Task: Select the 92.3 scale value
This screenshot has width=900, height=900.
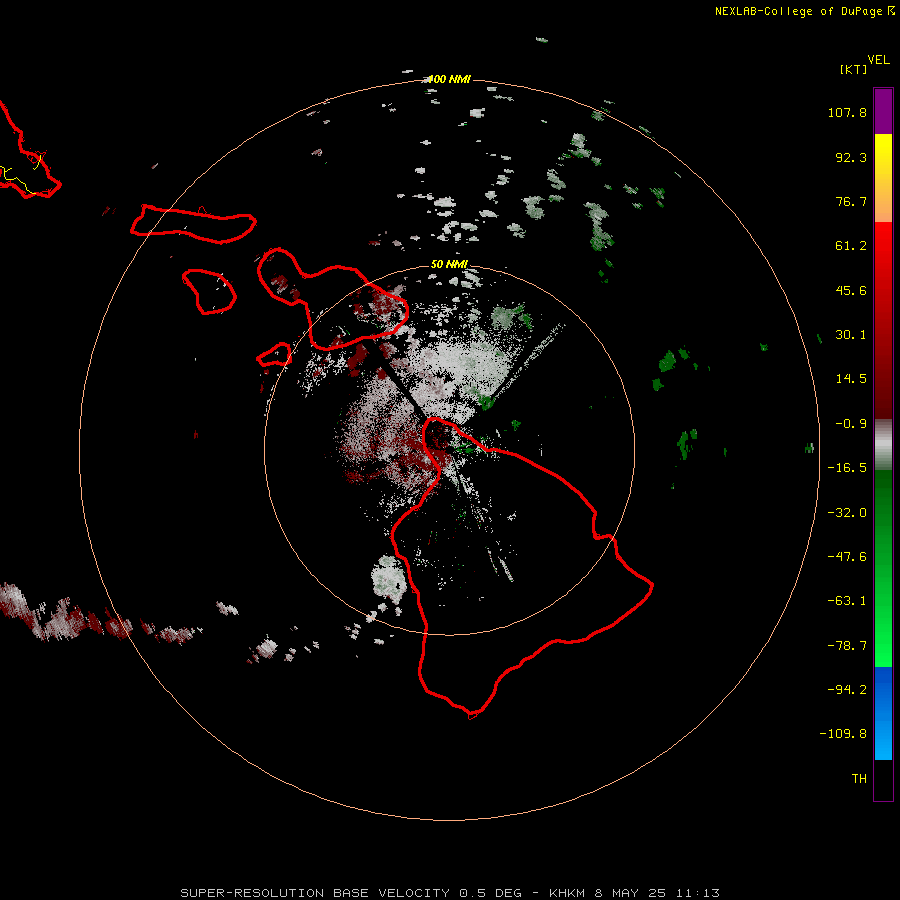Action: click(x=851, y=157)
